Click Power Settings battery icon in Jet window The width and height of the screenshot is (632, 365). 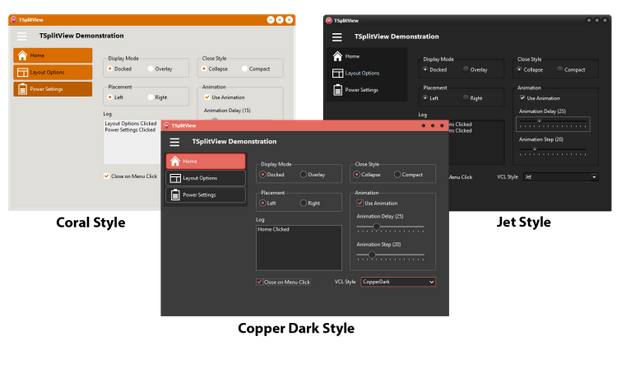tap(338, 90)
